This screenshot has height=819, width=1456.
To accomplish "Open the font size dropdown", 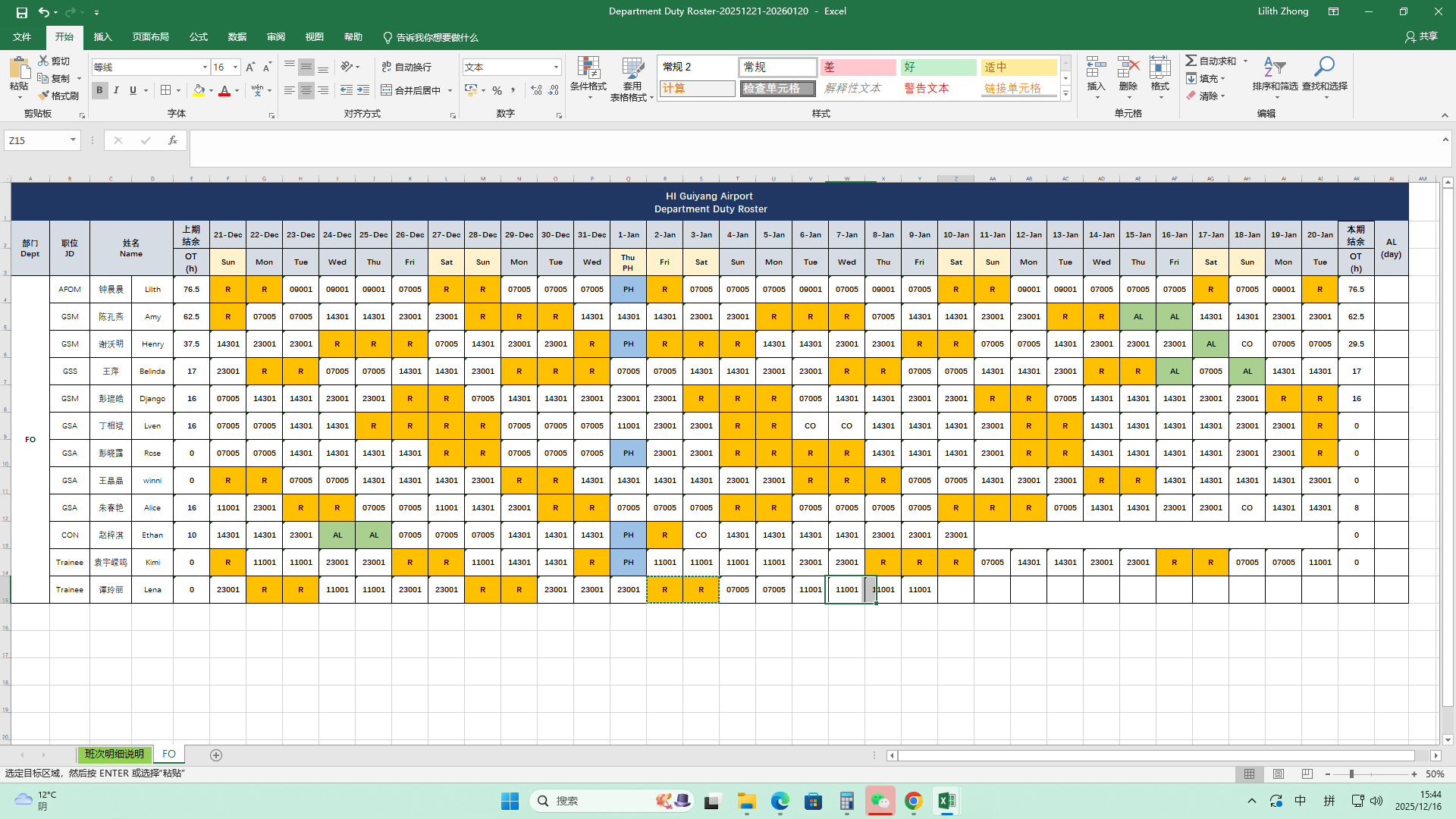I will [x=235, y=67].
